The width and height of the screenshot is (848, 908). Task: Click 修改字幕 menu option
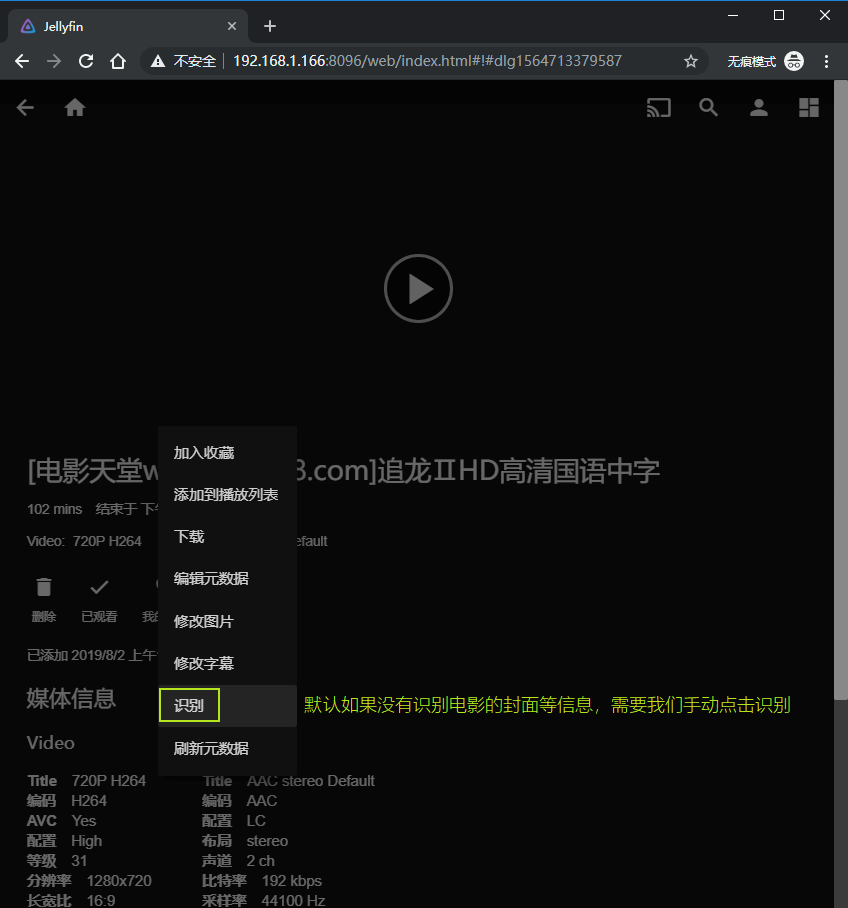pyautogui.click(x=204, y=663)
